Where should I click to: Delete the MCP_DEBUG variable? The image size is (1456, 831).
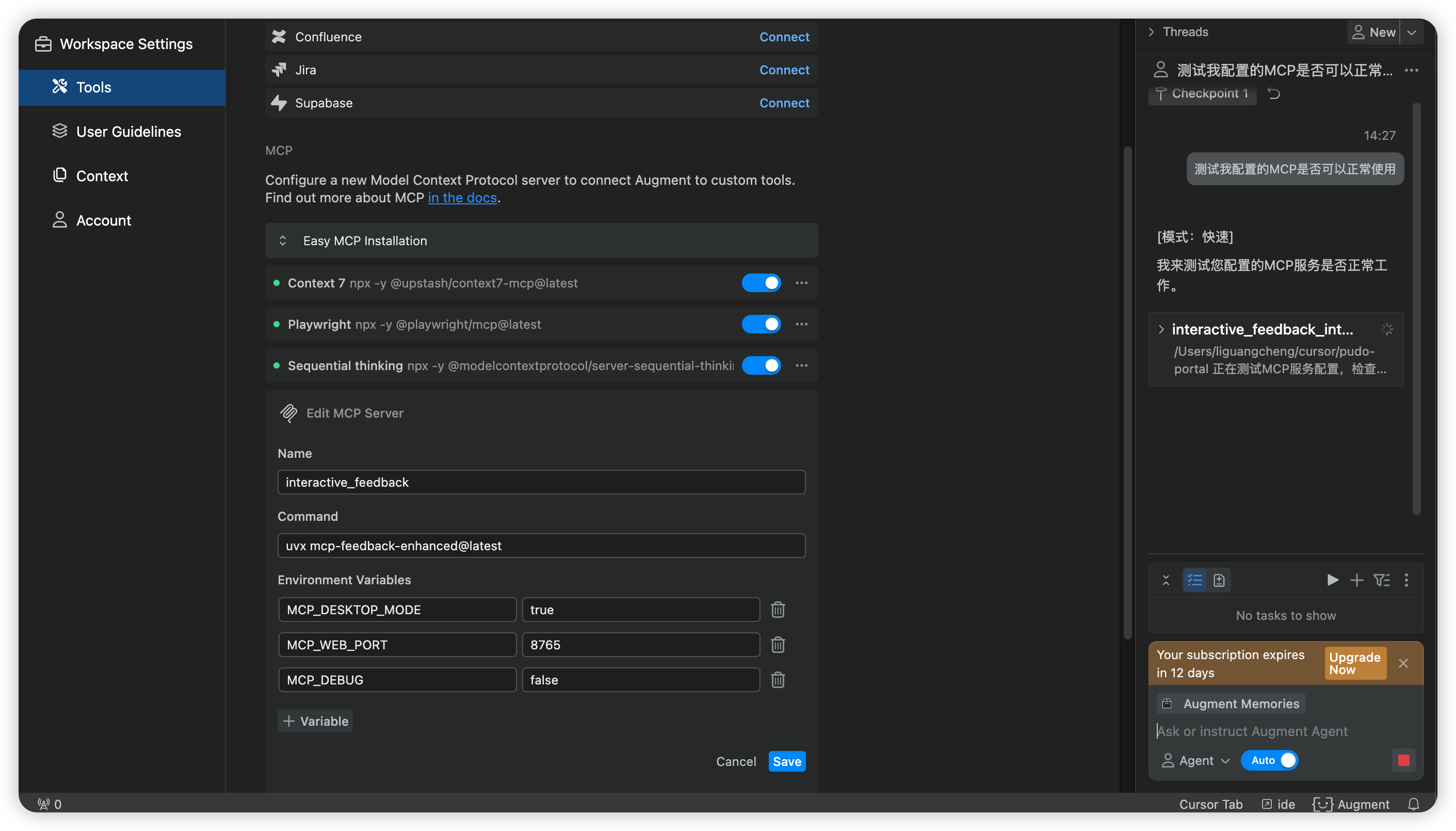coord(778,680)
